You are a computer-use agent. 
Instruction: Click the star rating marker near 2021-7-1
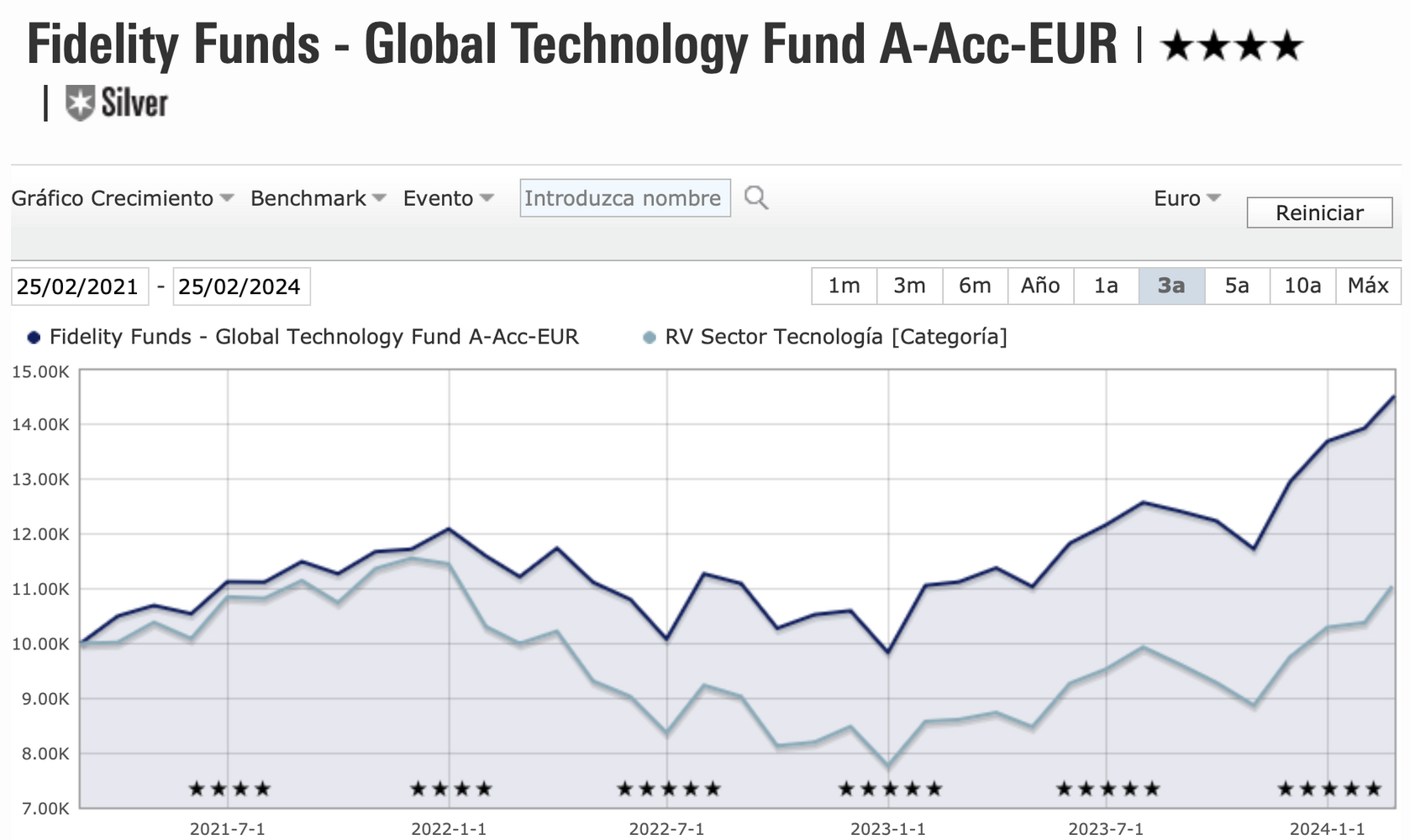tap(229, 789)
